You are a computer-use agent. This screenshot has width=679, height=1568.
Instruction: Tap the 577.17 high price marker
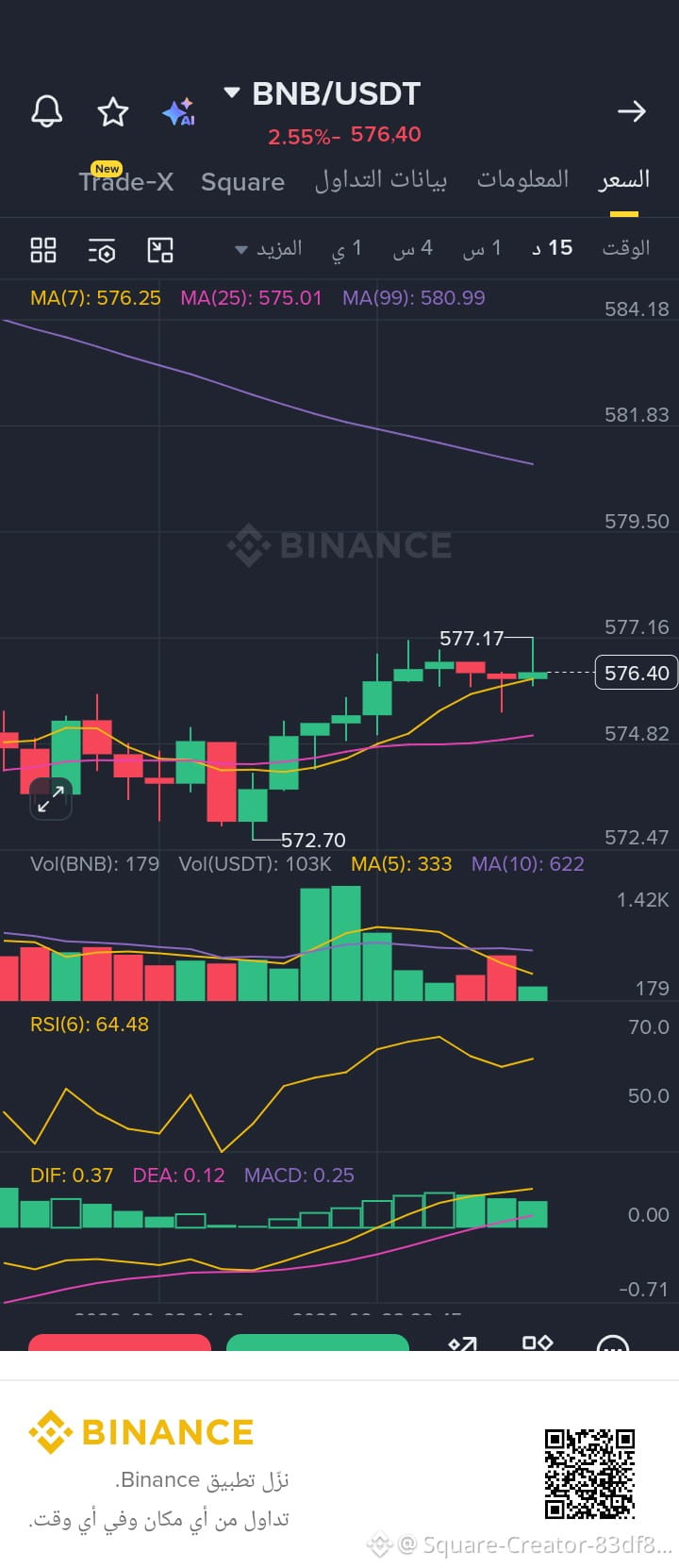pyautogui.click(x=472, y=639)
